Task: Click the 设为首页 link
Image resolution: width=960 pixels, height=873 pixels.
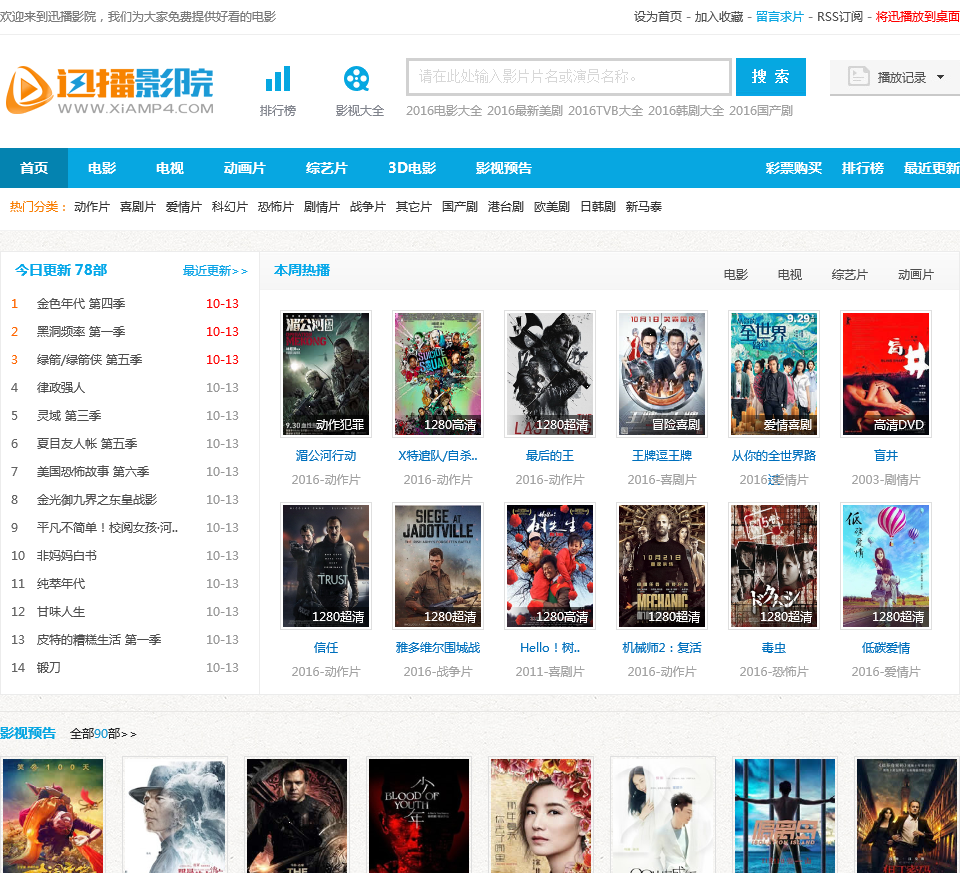Action: coord(658,17)
